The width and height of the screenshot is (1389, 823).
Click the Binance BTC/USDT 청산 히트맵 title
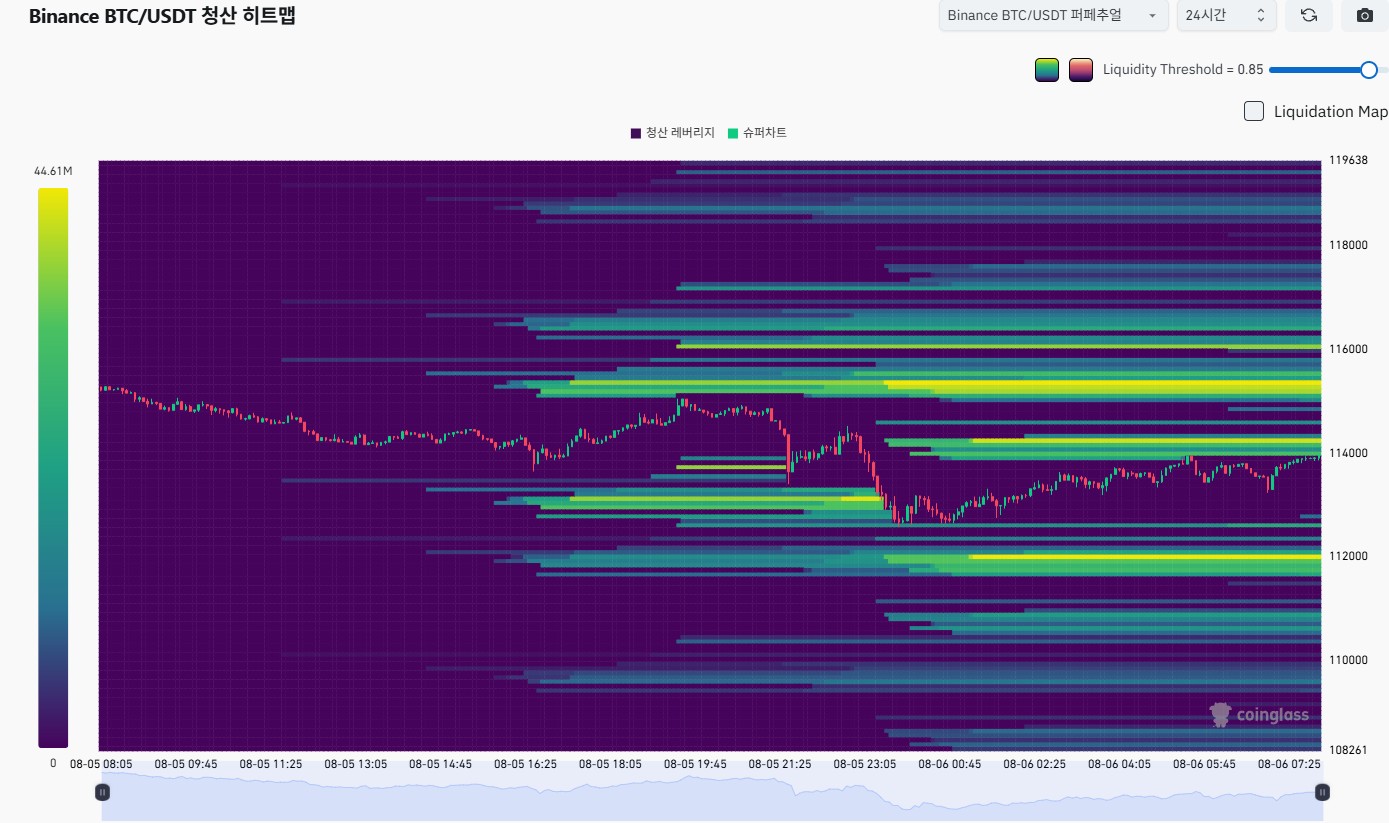click(x=162, y=16)
